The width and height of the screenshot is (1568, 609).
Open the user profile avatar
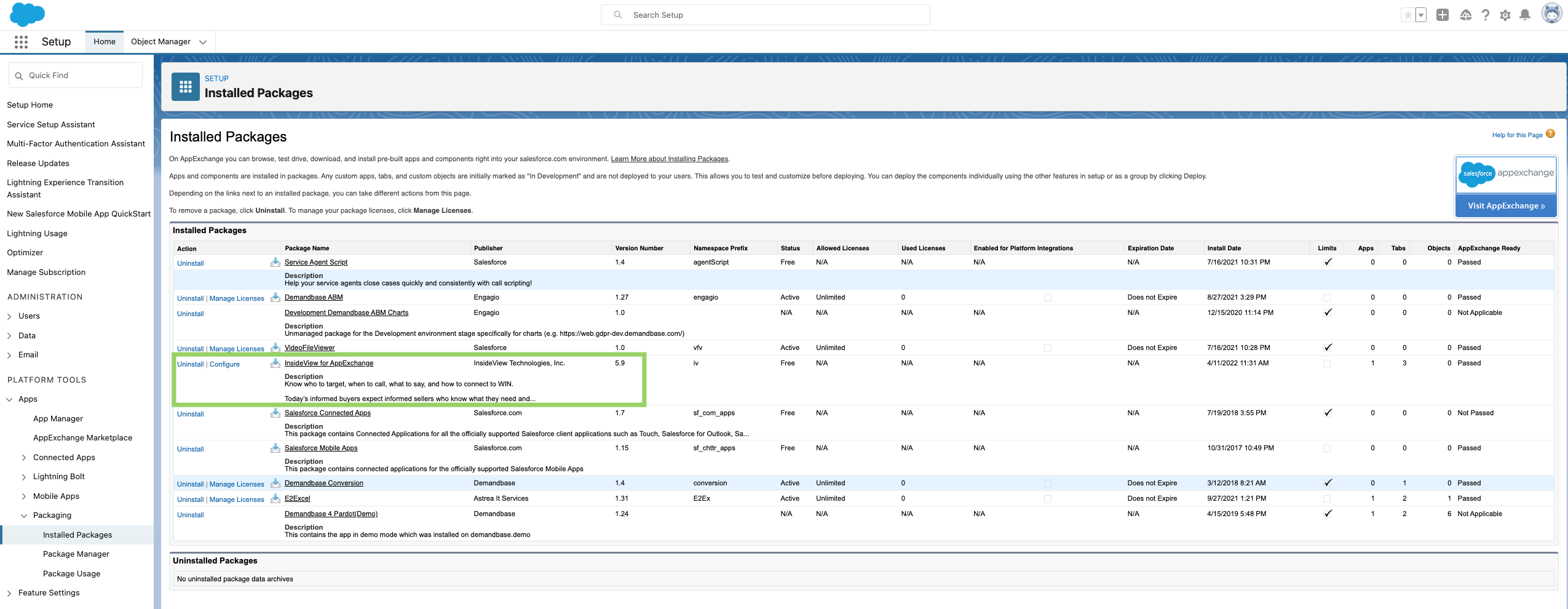[x=1552, y=13]
